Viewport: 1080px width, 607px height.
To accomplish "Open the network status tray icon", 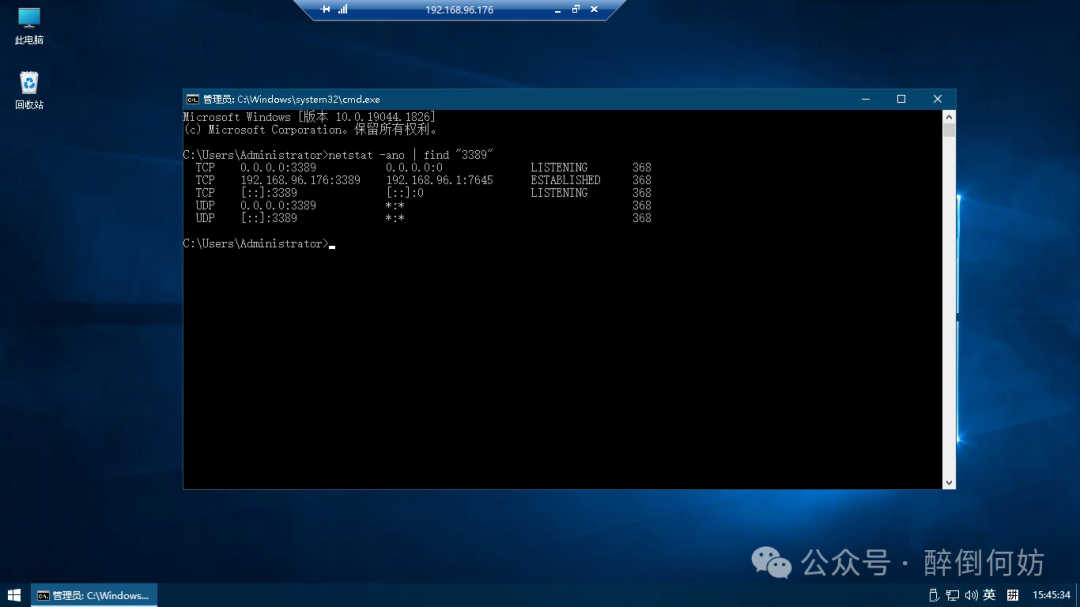I will coord(952,595).
